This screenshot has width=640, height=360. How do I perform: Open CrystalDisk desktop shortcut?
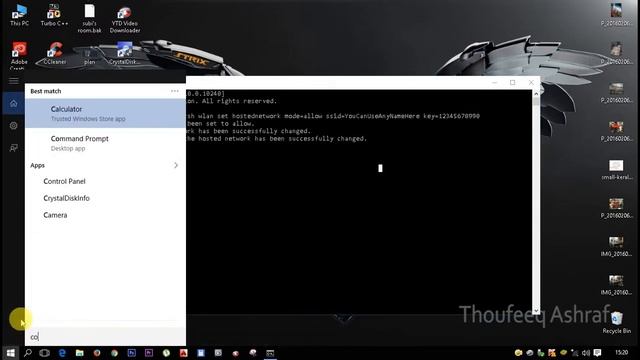[124, 54]
